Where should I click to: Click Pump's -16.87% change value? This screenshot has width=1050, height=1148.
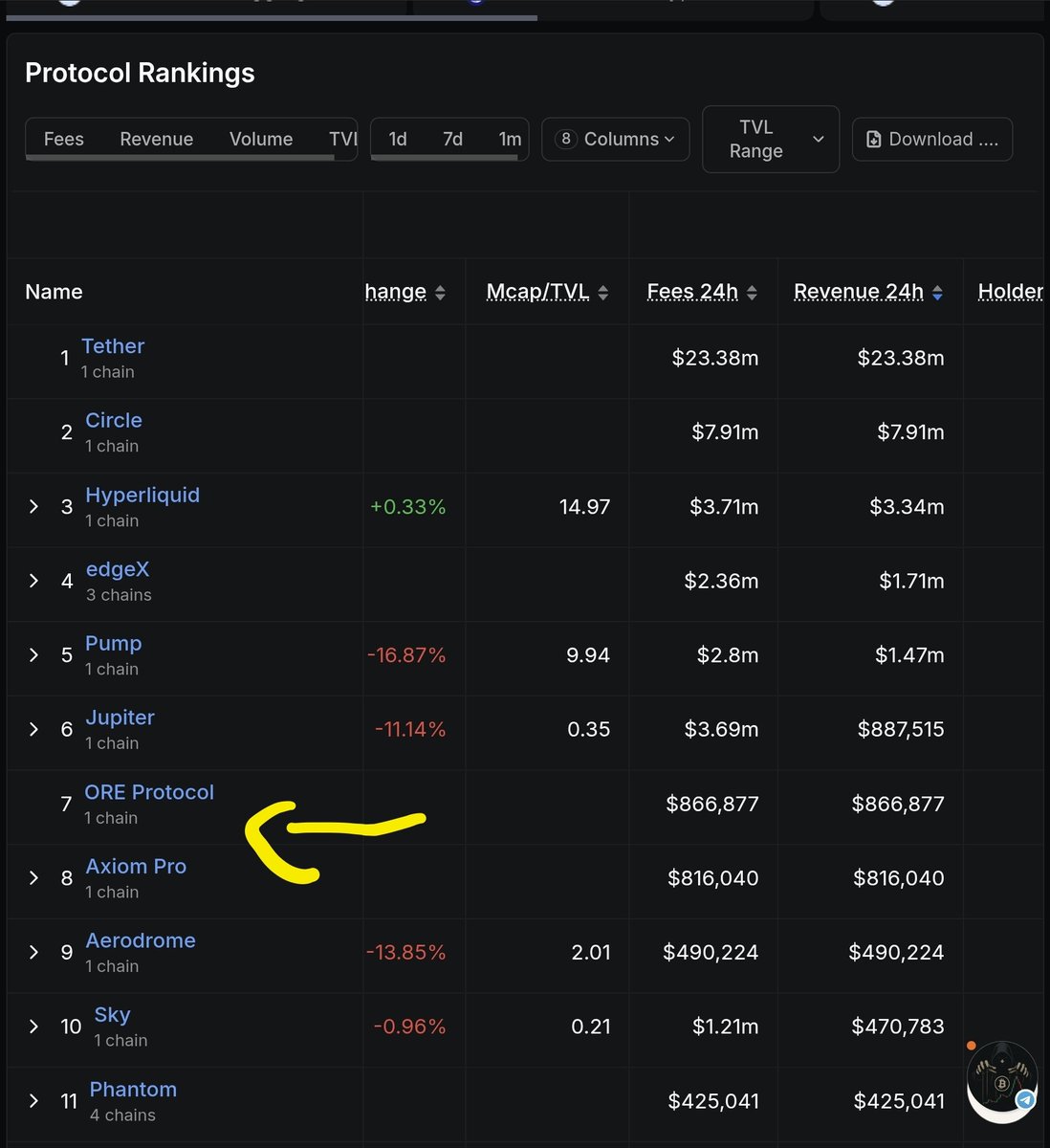click(406, 655)
